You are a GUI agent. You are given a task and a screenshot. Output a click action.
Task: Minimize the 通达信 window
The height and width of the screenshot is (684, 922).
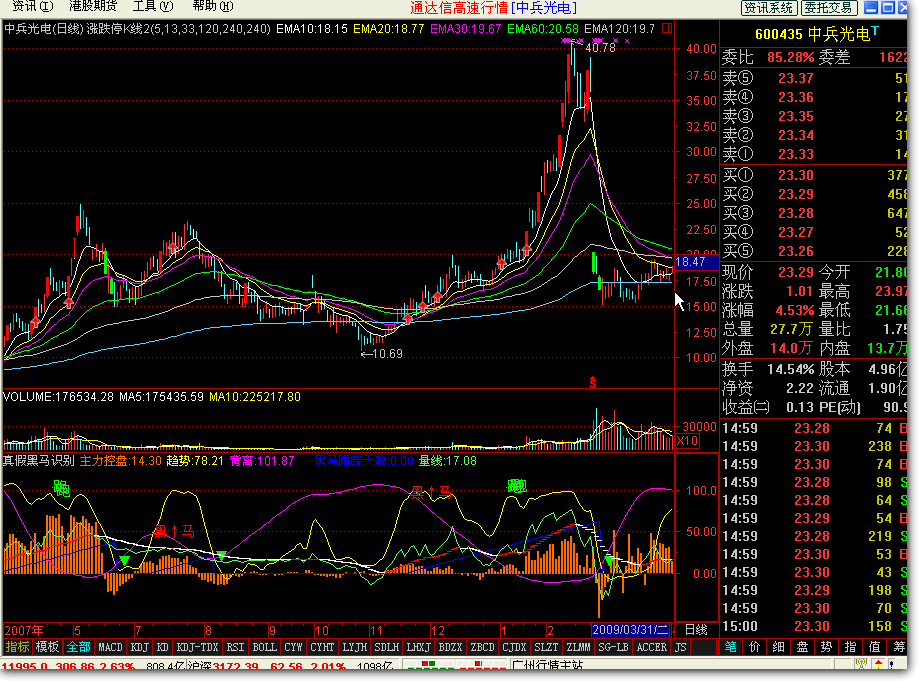click(871, 8)
